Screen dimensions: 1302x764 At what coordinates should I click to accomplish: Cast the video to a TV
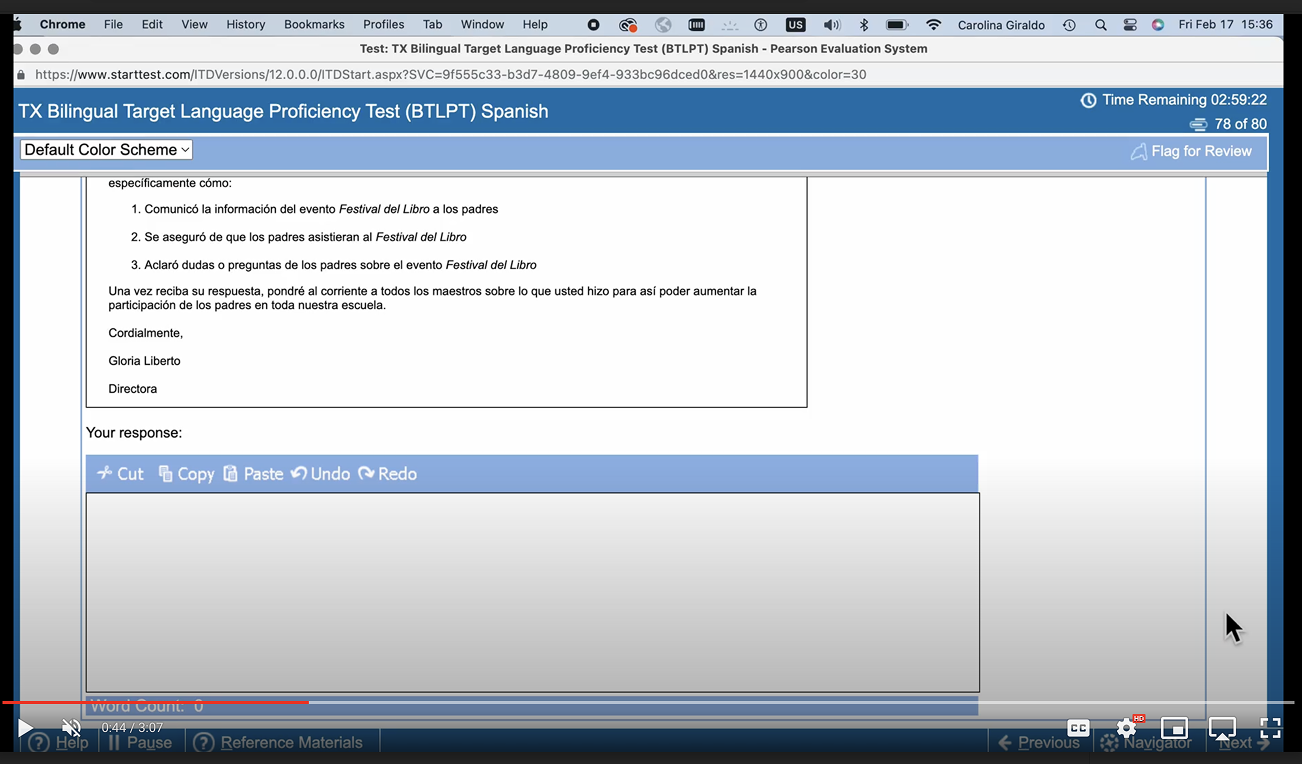coord(1222,728)
